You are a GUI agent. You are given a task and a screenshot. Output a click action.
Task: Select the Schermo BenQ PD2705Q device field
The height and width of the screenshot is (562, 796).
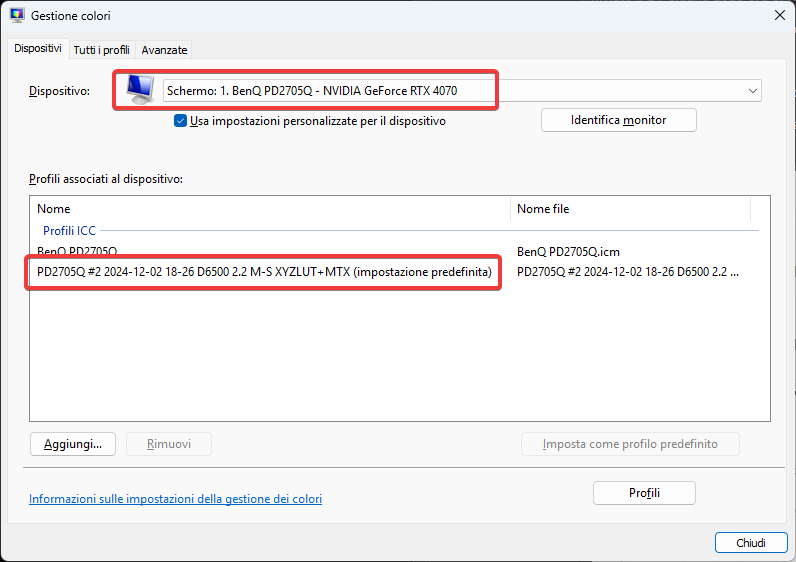tap(462, 91)
